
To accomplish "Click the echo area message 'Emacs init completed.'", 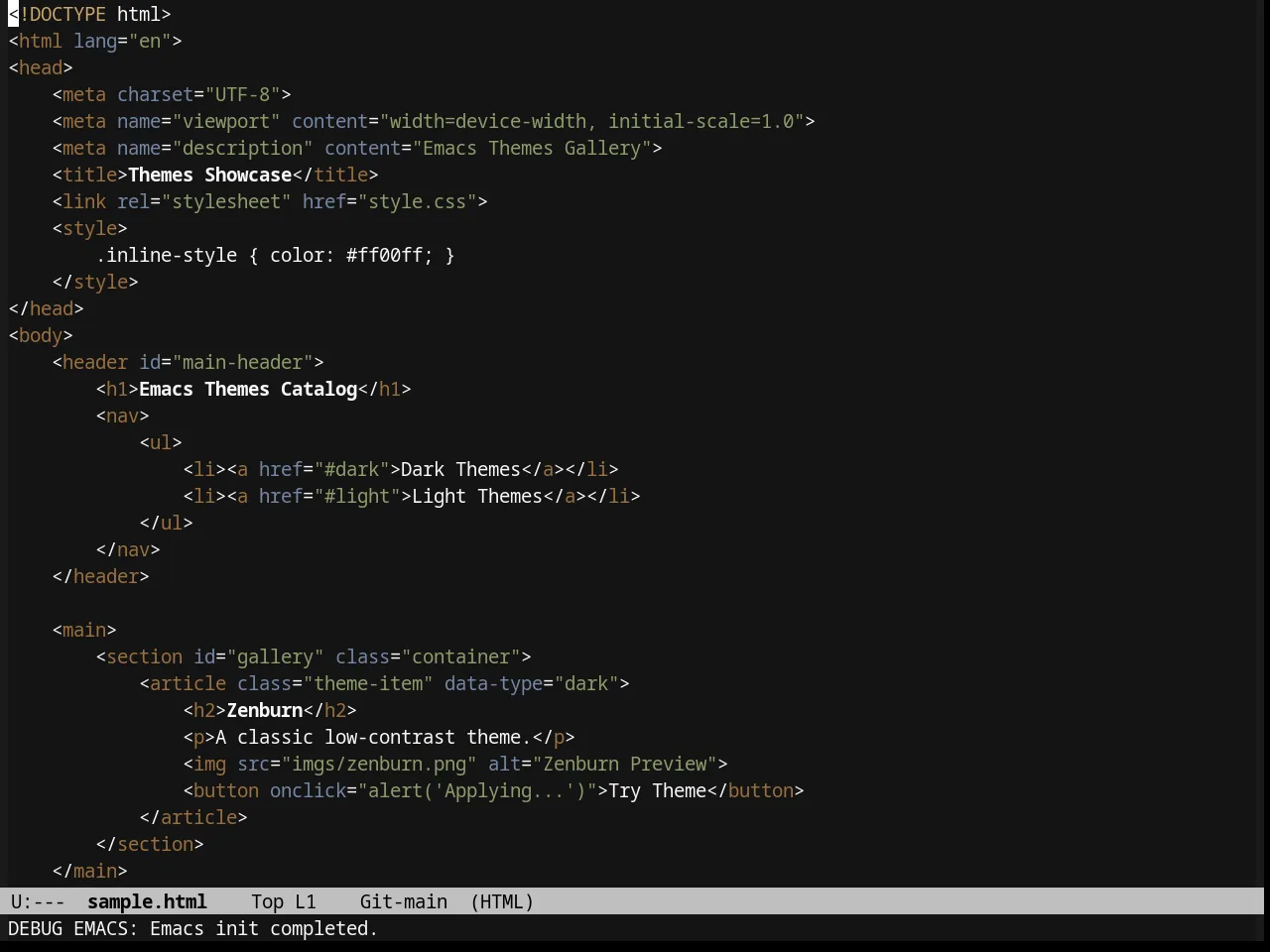I will click(264, 928).
